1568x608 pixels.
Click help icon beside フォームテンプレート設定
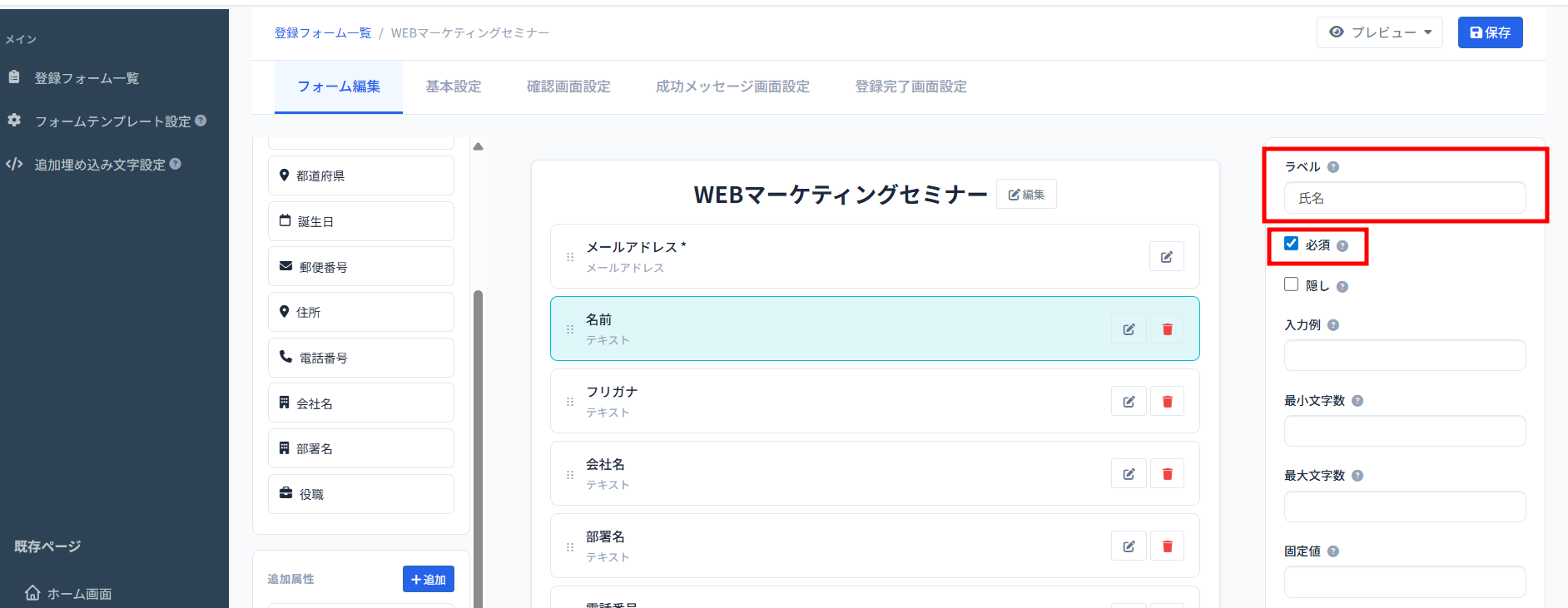point(201,121)
